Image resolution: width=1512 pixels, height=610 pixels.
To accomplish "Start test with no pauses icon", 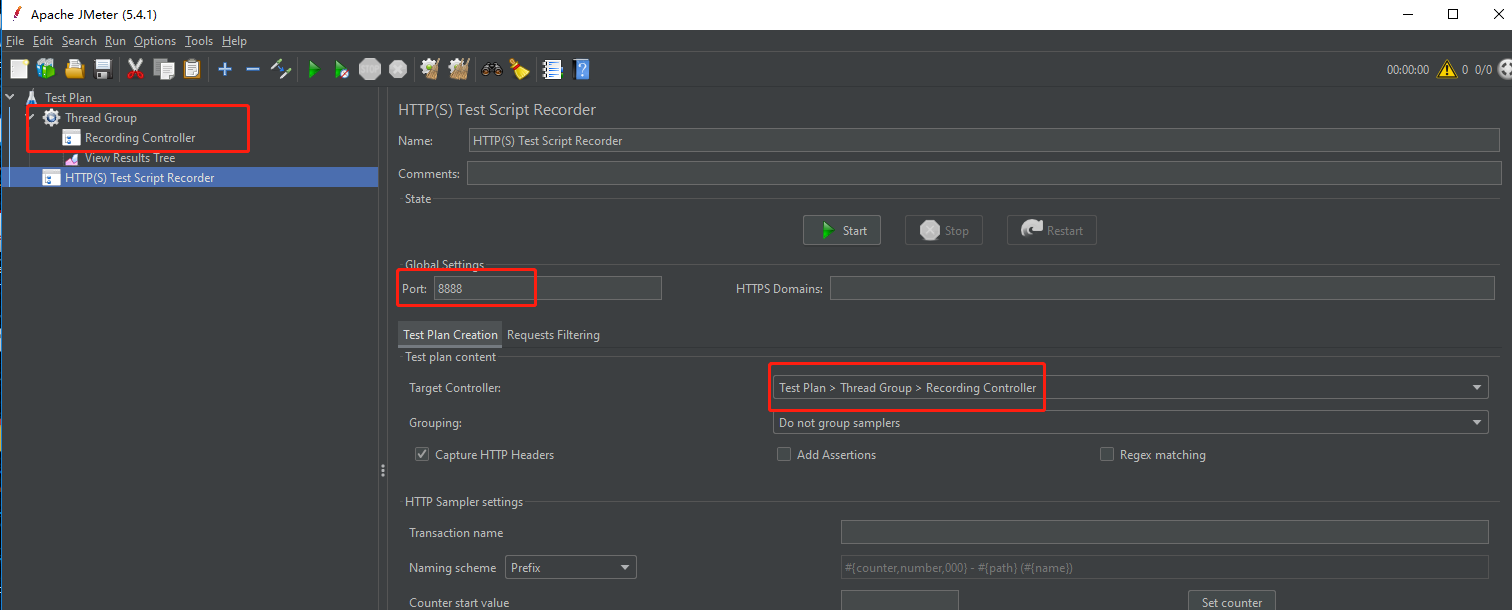I will click(x=342, y=69).
